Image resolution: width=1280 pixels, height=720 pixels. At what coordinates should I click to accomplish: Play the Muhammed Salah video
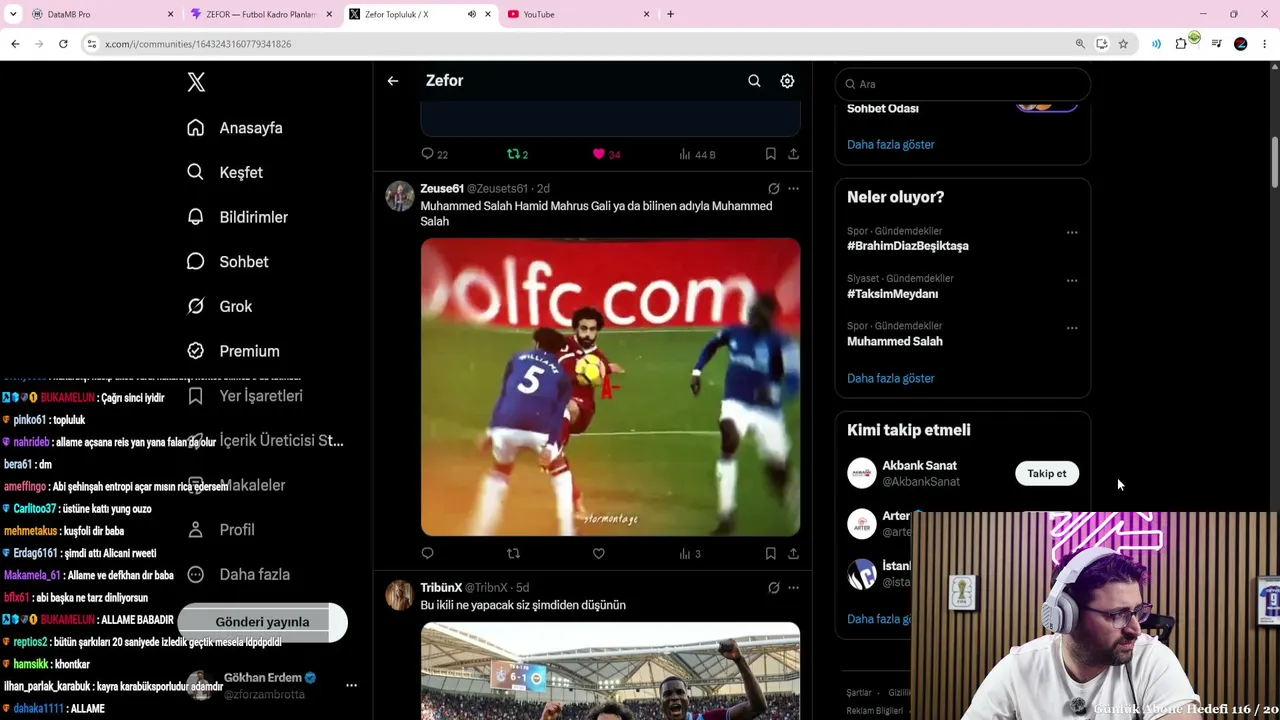610,387
